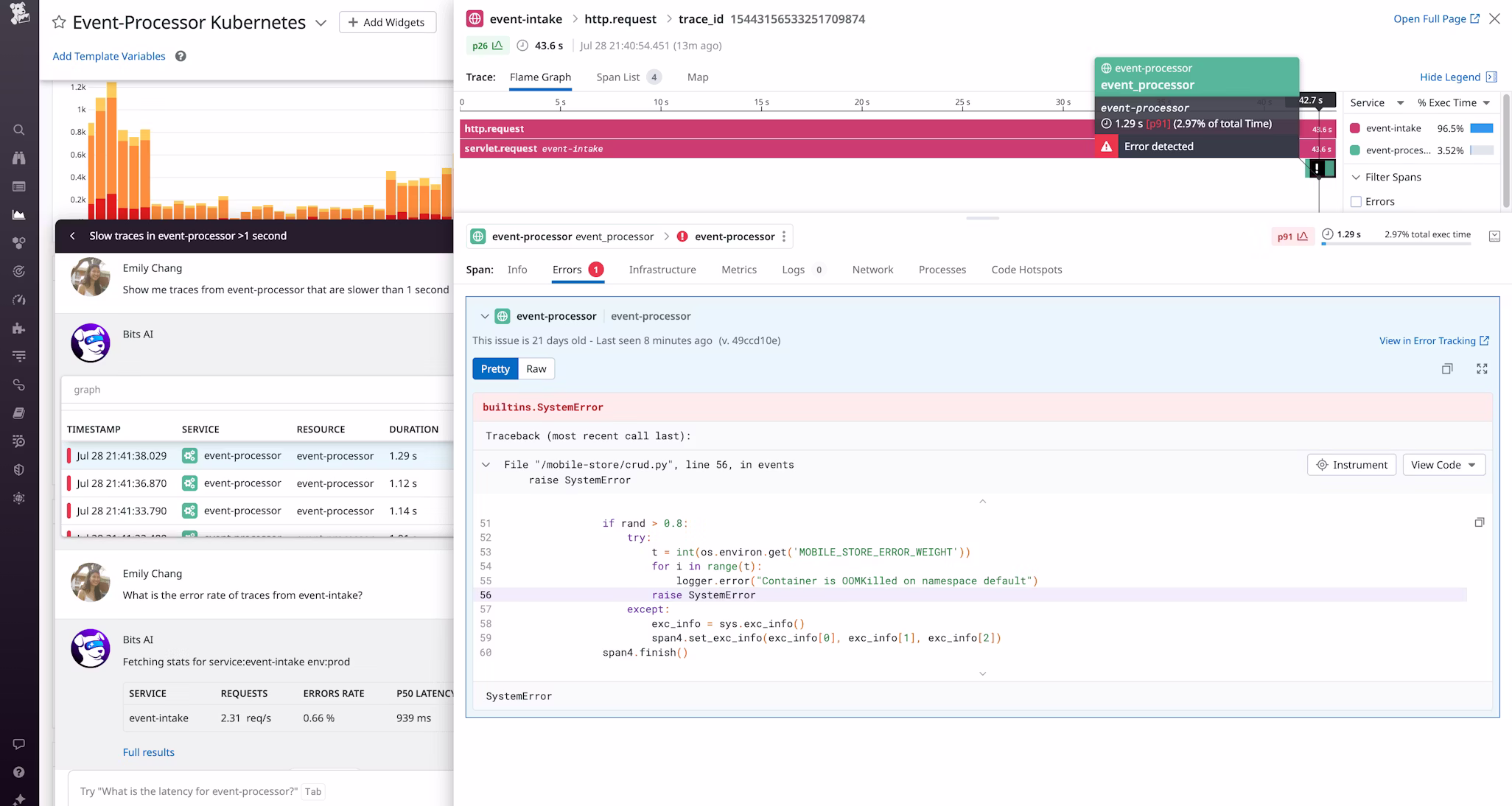Open Watchdog via the binoculars sidebar icon
The height and width of the screenshot is (806, 1512).
(19, 157)
